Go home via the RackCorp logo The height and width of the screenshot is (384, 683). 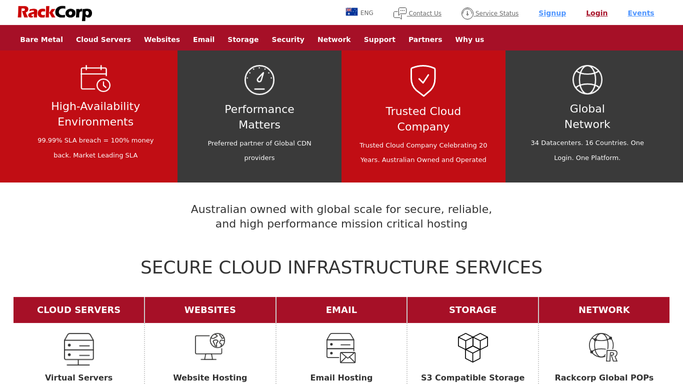(x=55, y=13)
